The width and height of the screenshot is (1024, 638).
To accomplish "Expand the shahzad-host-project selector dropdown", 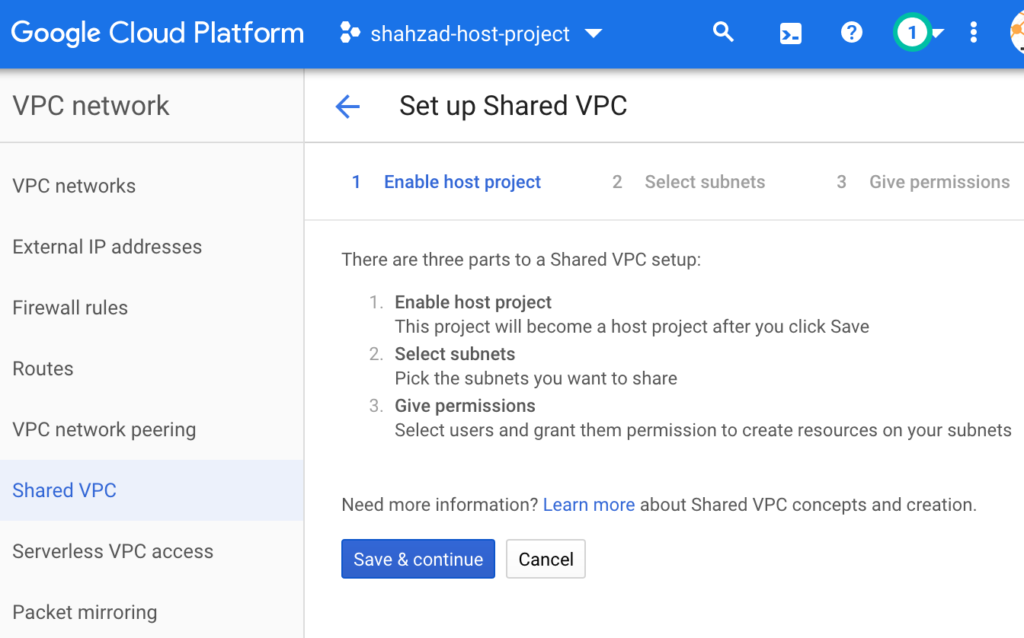I will pos(471,33).
